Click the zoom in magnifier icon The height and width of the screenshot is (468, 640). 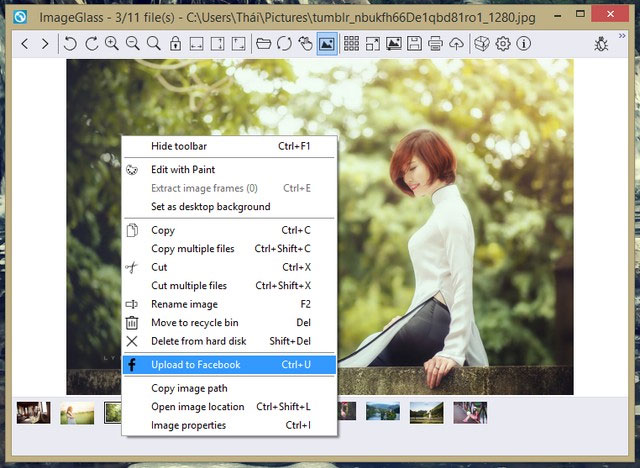tap(112, 43)
